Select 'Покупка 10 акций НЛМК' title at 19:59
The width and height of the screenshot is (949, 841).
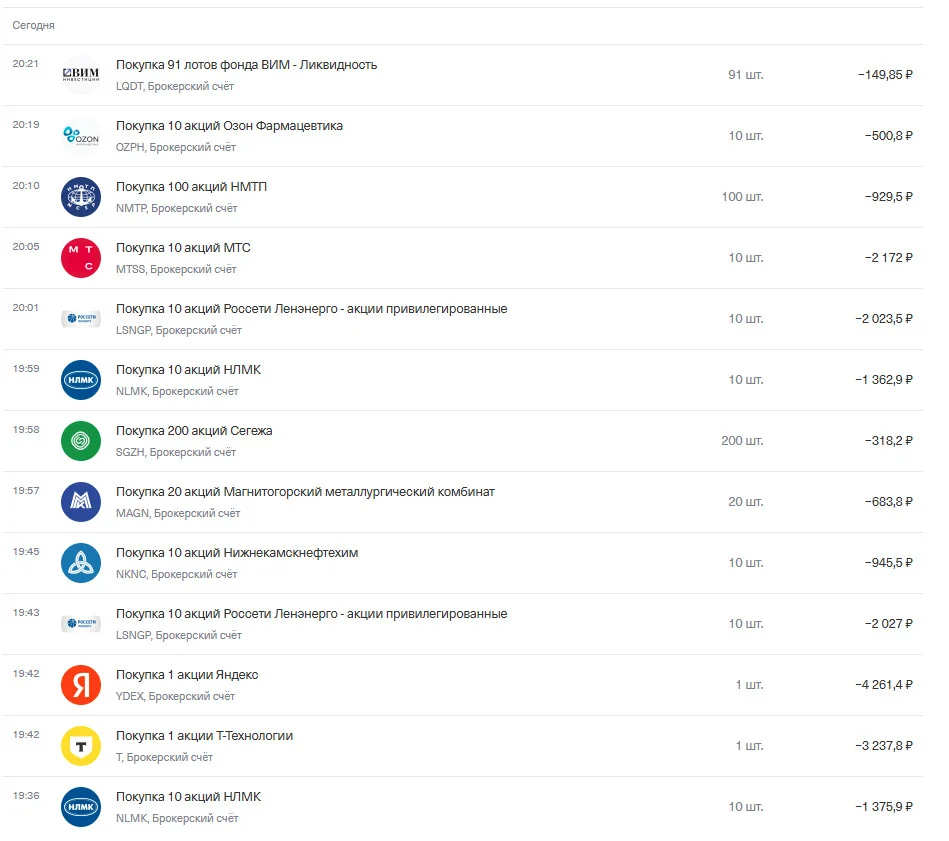188,370
